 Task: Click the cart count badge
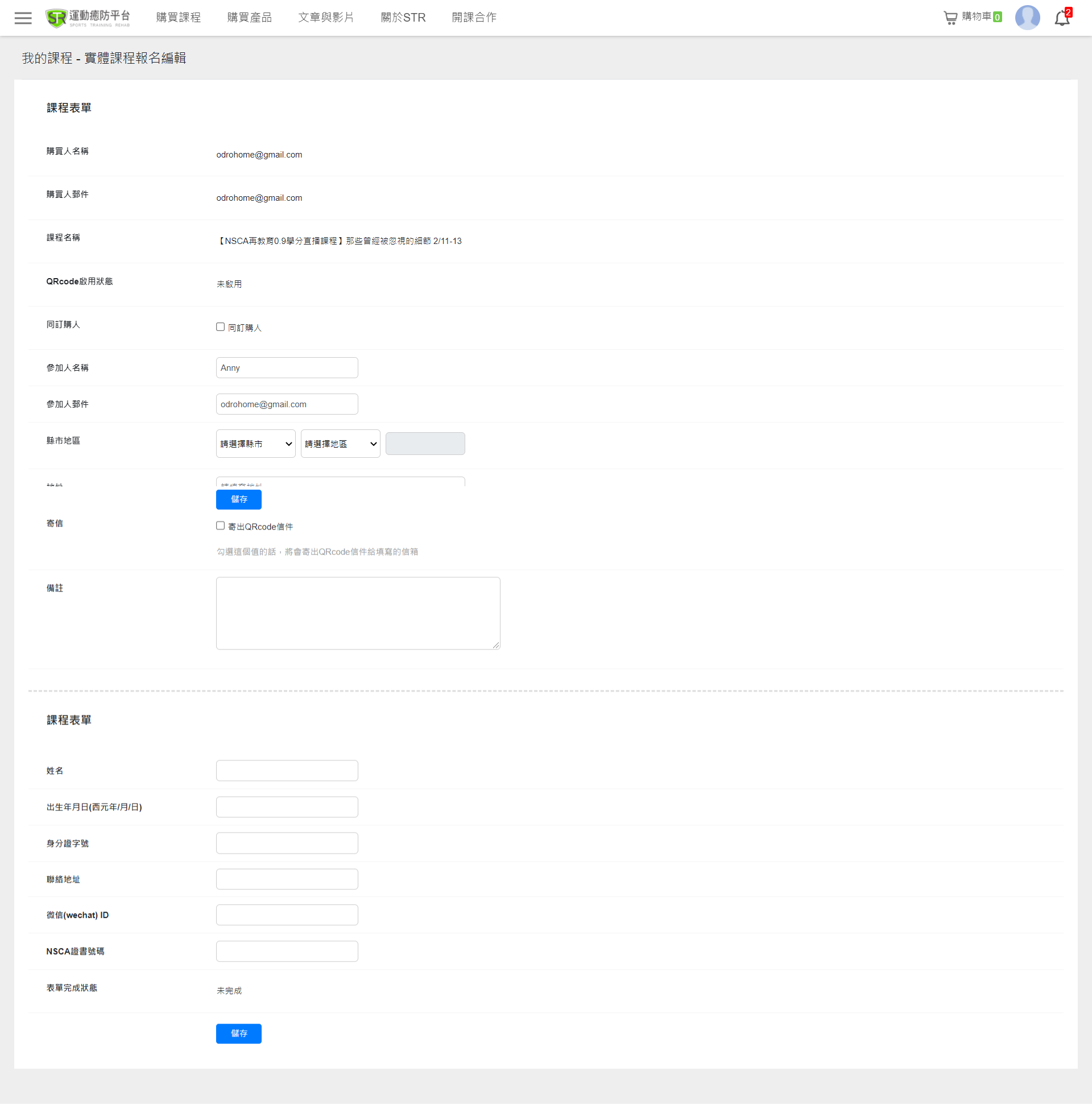pyautogui.click(x=997, y=17)
